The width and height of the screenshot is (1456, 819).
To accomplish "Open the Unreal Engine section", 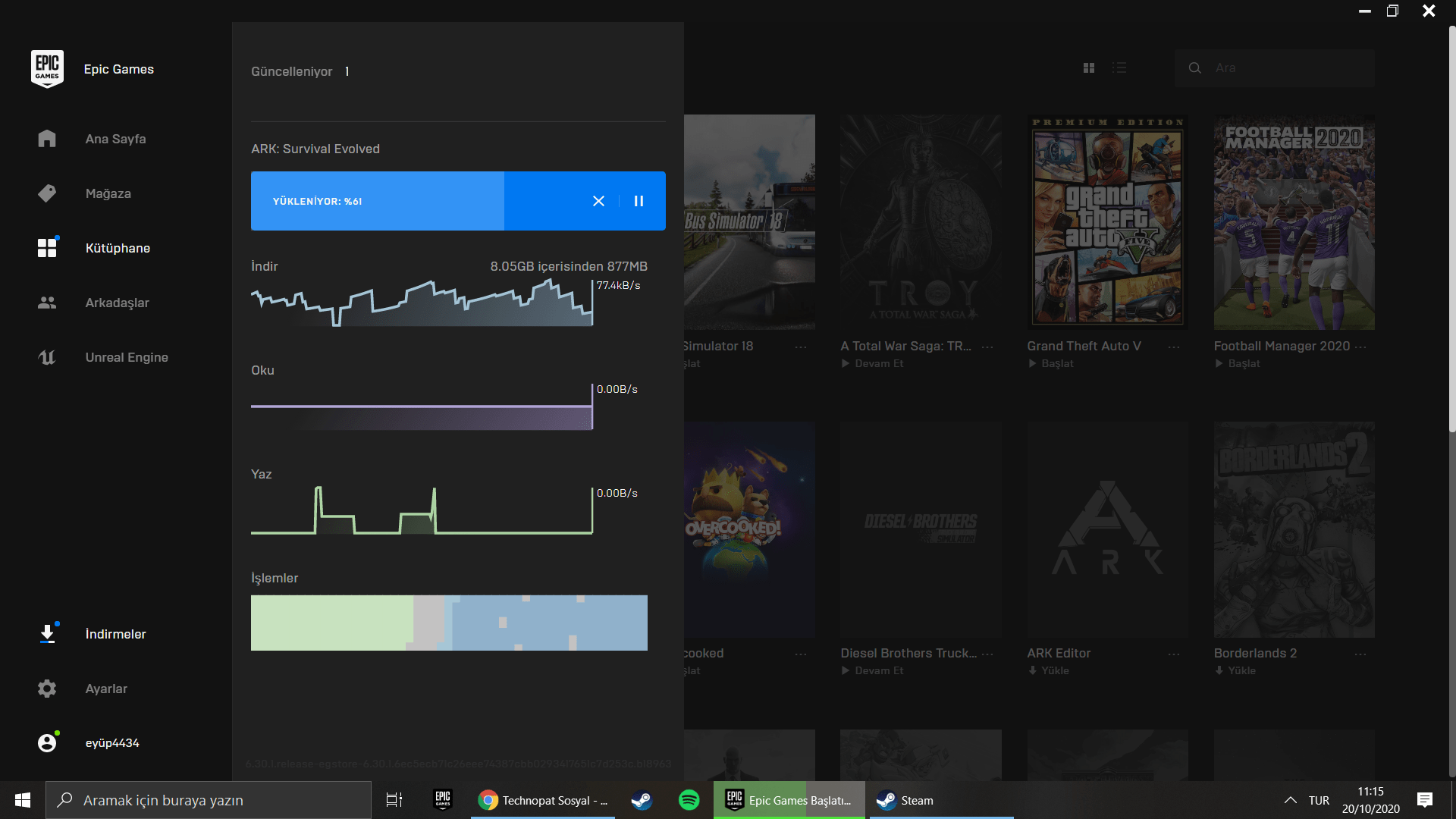I will click(x=126, y=357).
